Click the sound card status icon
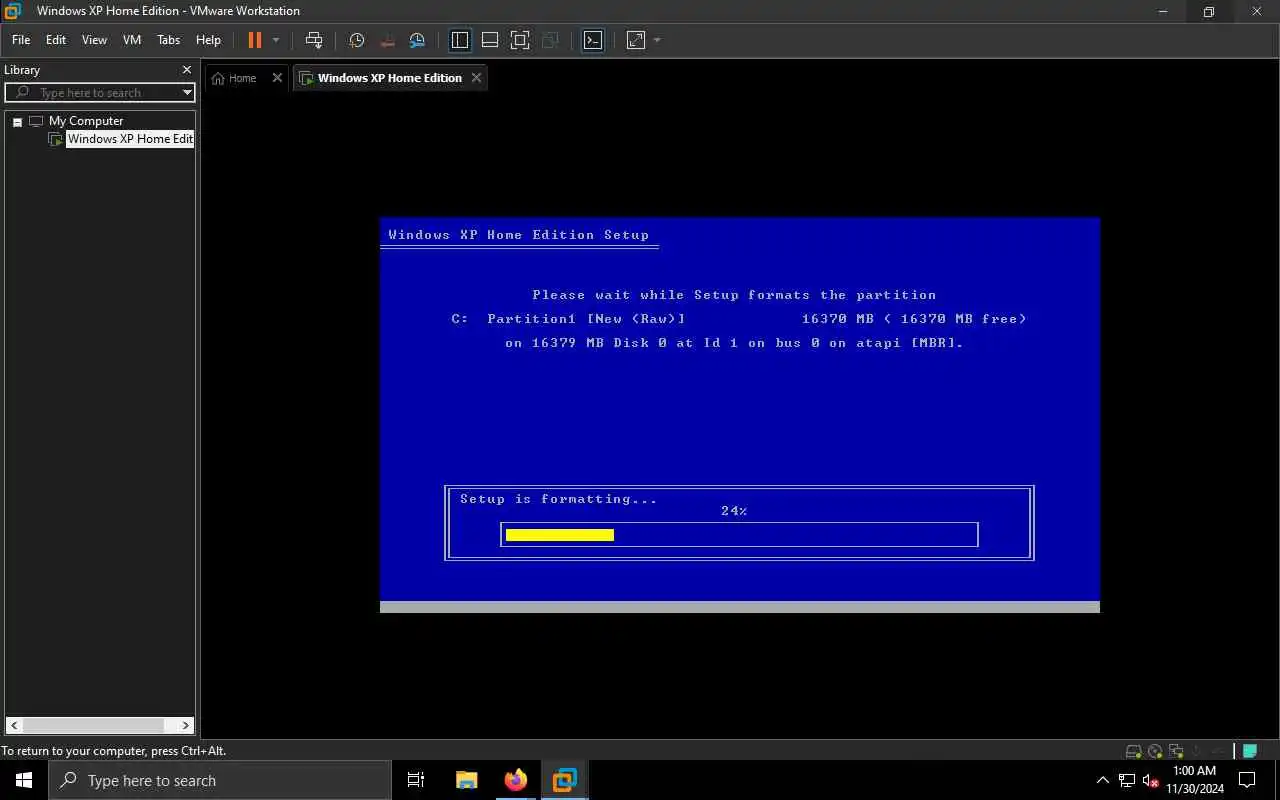 click(1196, 751)
